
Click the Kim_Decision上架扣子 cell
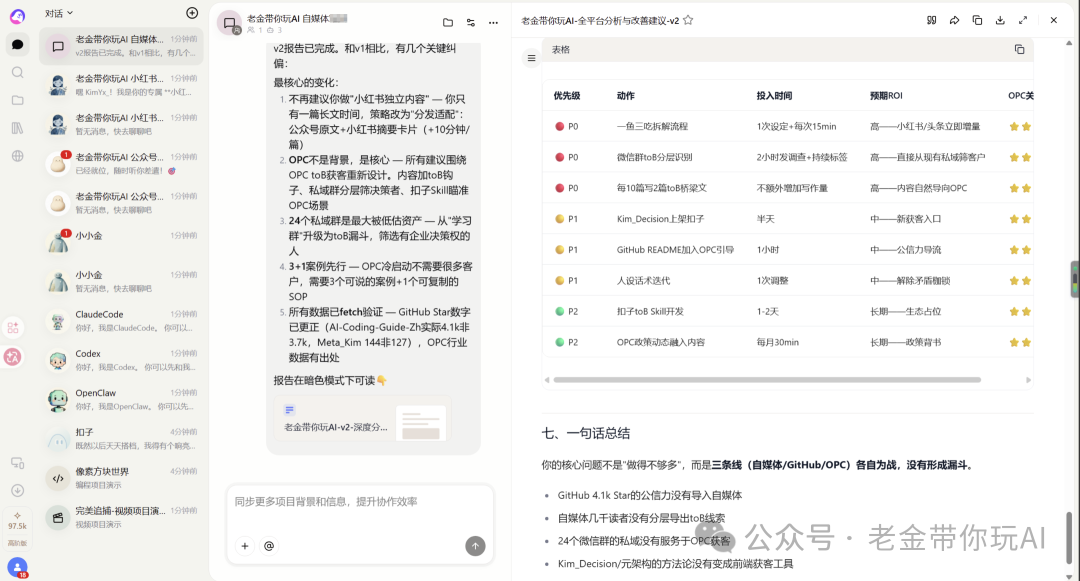click(x=660, y=219)
